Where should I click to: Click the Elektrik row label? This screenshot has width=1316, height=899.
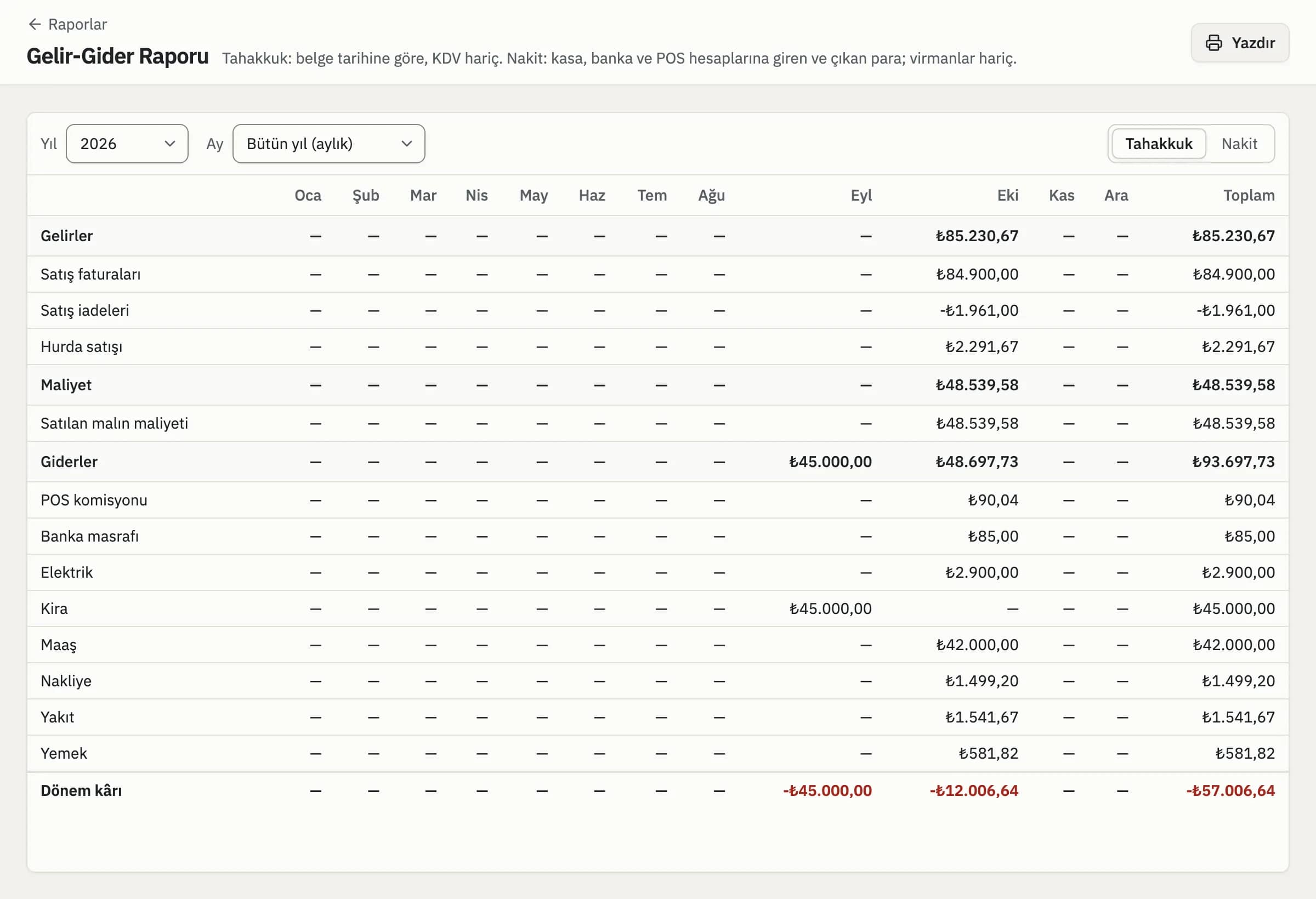[x=67, y=573]
